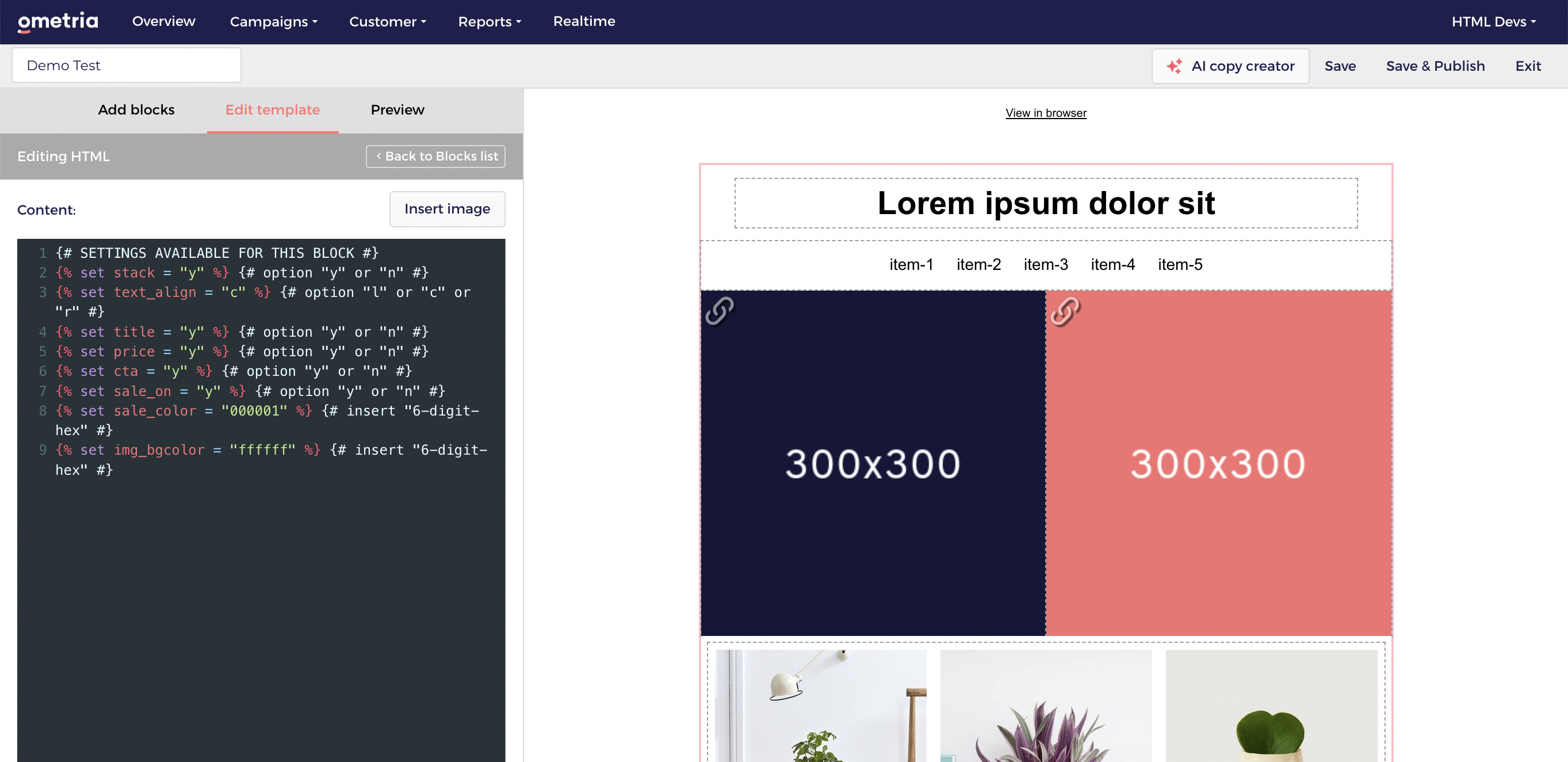
Task: Click link icon on coral image
Action: pos(1065,311)
